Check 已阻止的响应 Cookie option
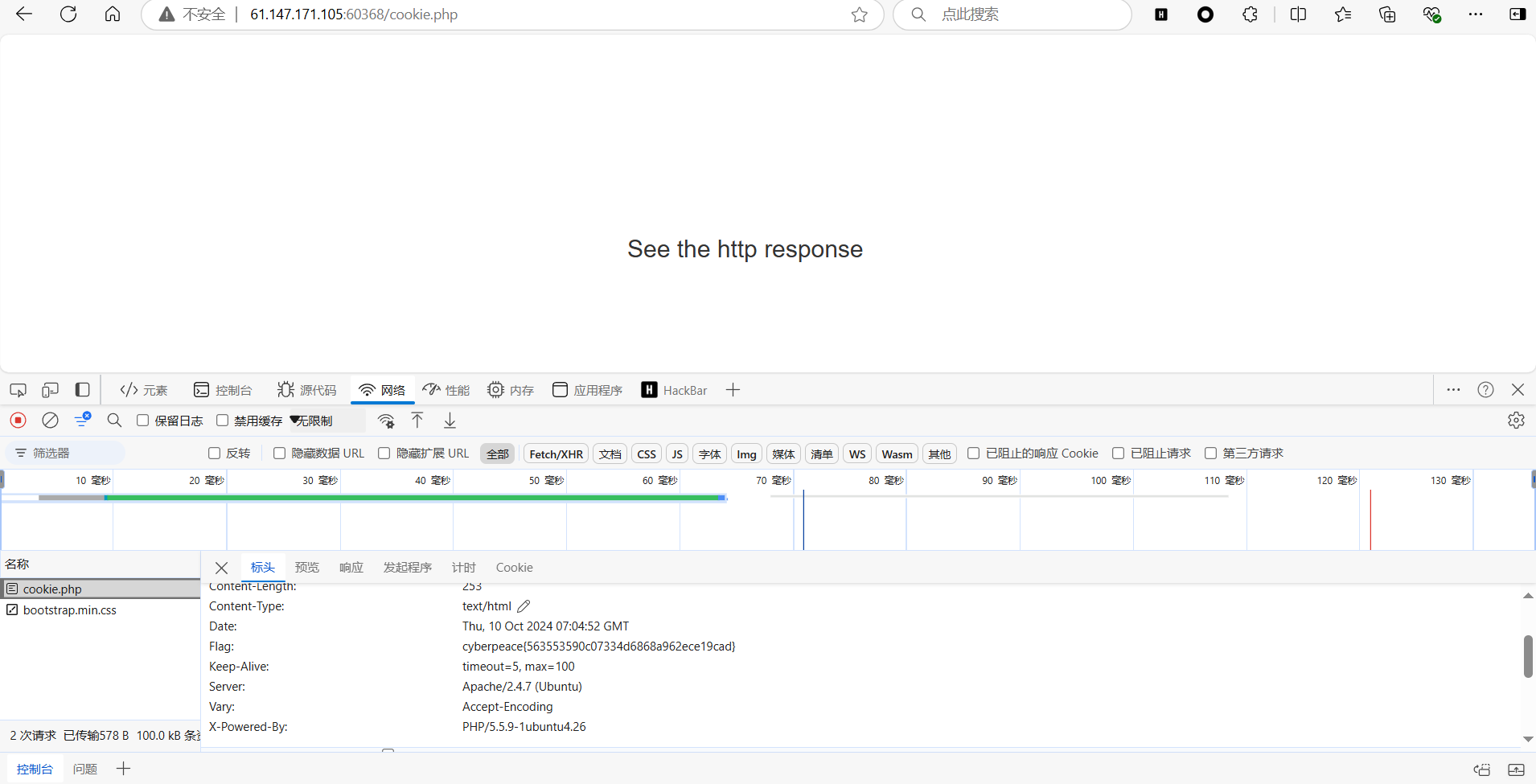The image size is (1536, 784). coord(974,454)
